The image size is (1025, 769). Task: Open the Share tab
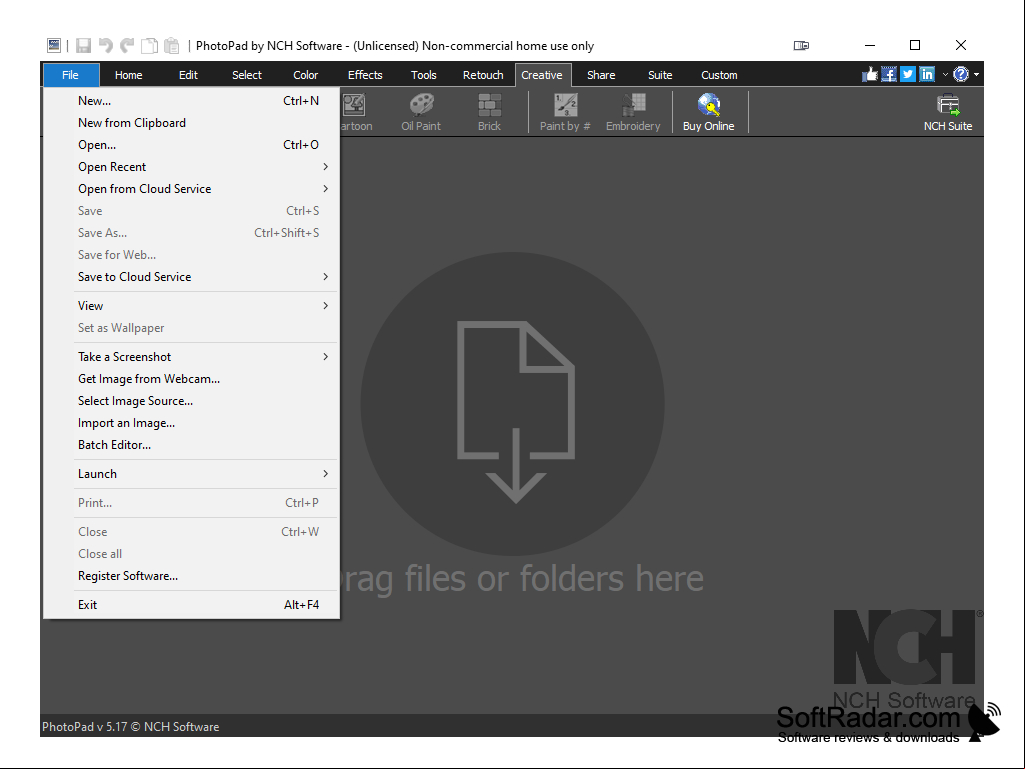[601, 75]
